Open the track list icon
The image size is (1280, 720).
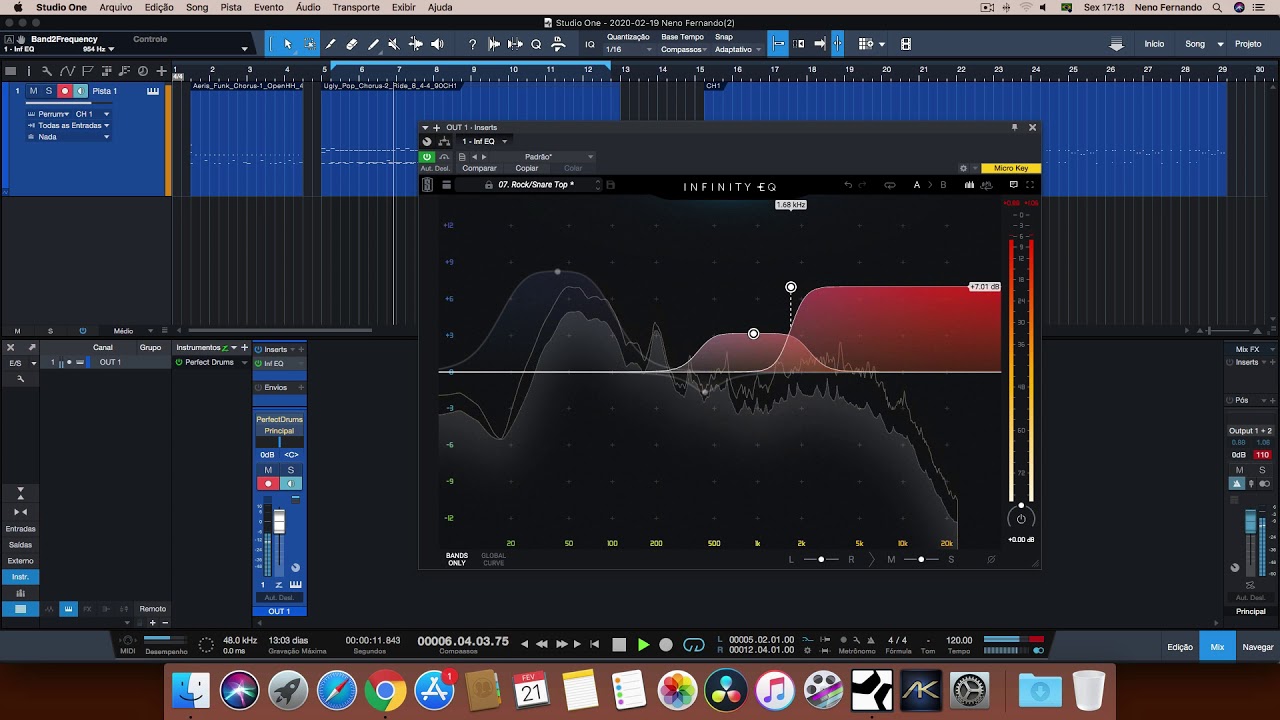pos(11,71)
